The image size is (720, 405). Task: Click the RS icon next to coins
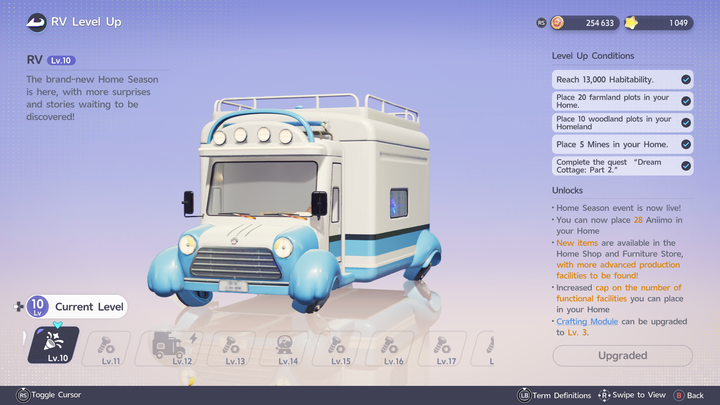541,22
